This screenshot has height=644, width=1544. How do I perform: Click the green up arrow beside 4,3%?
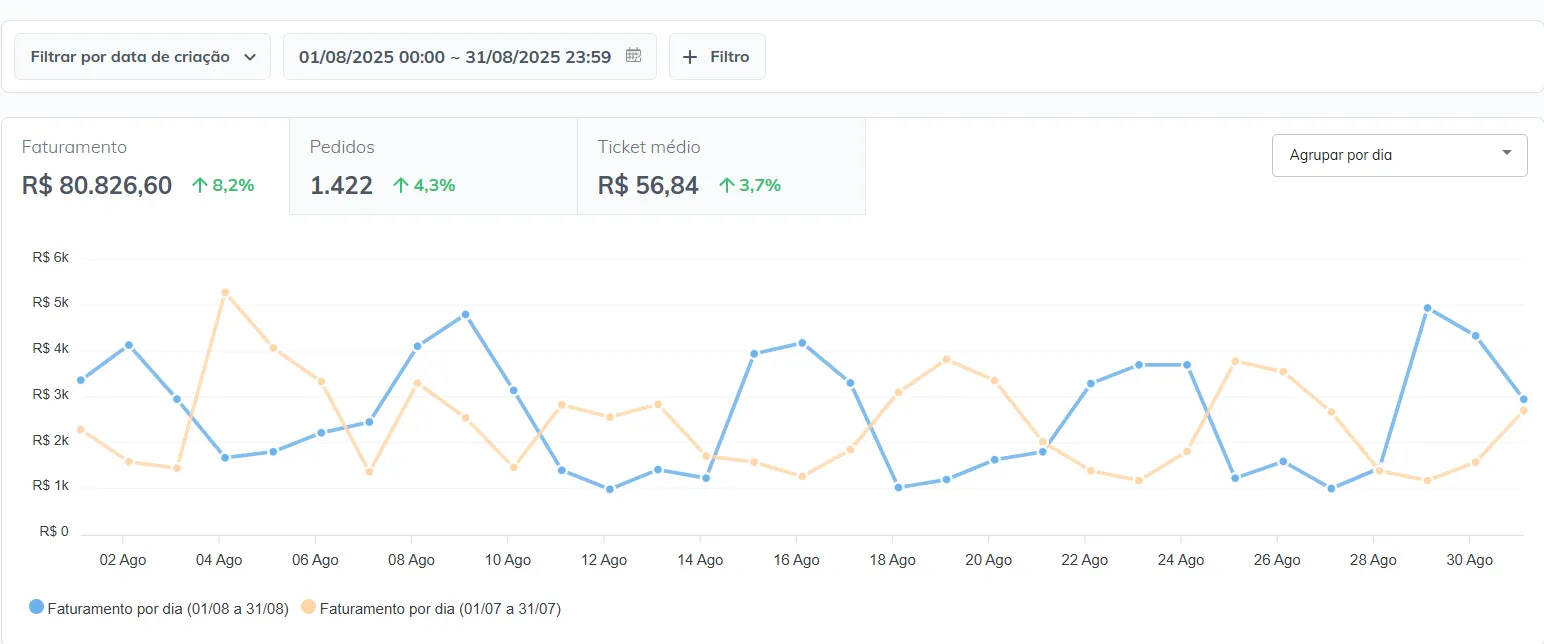pyautogui.click(x=401, y=185)
